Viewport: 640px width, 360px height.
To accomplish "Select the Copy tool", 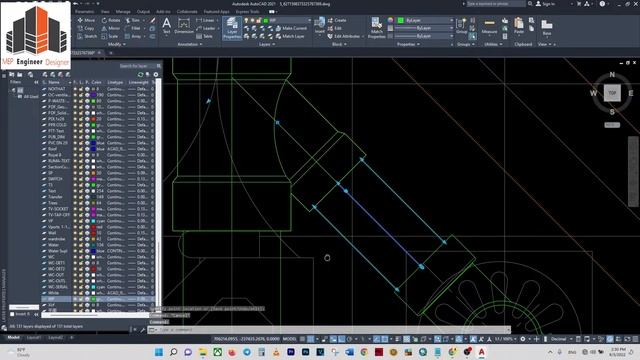I will click(x=86, y=28).
